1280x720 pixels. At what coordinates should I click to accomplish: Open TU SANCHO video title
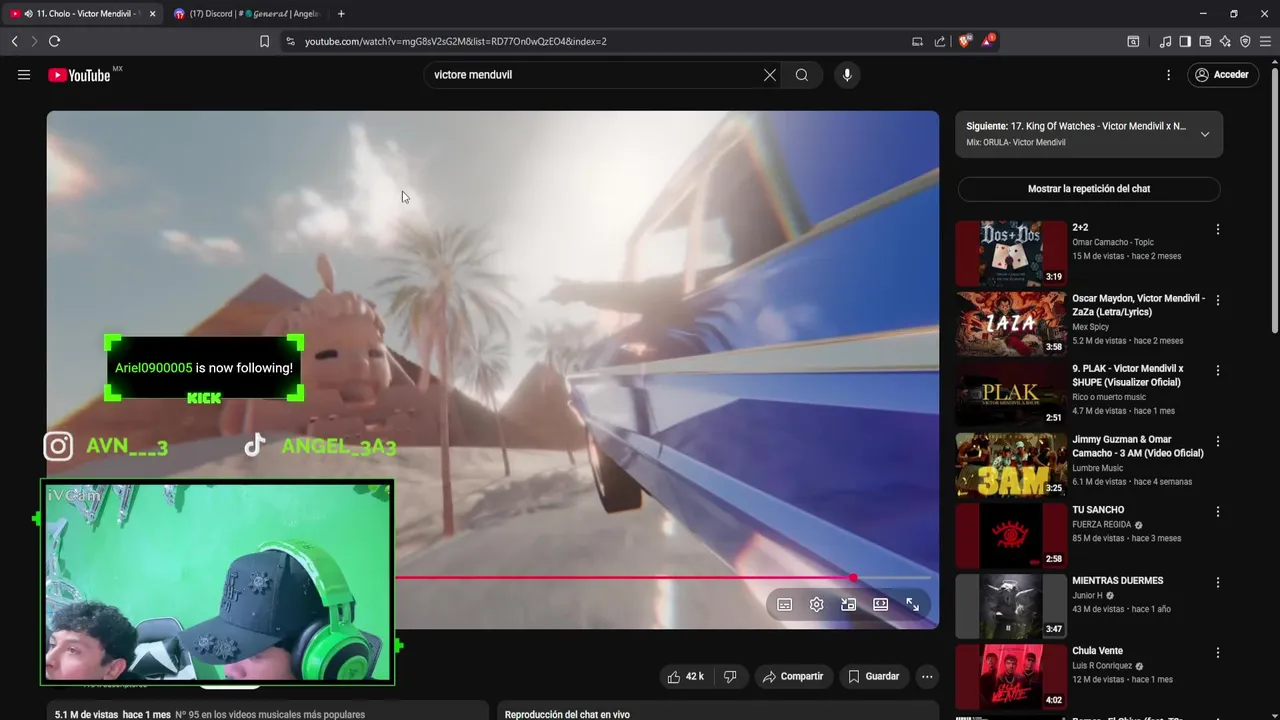coord(1098,510)
